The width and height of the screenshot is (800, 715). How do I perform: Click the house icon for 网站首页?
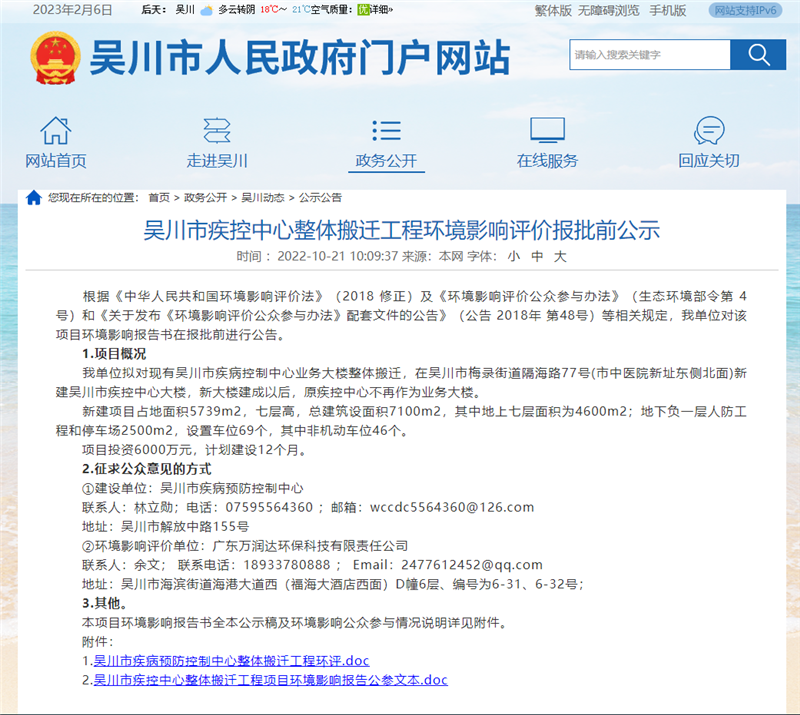[56, 131]
